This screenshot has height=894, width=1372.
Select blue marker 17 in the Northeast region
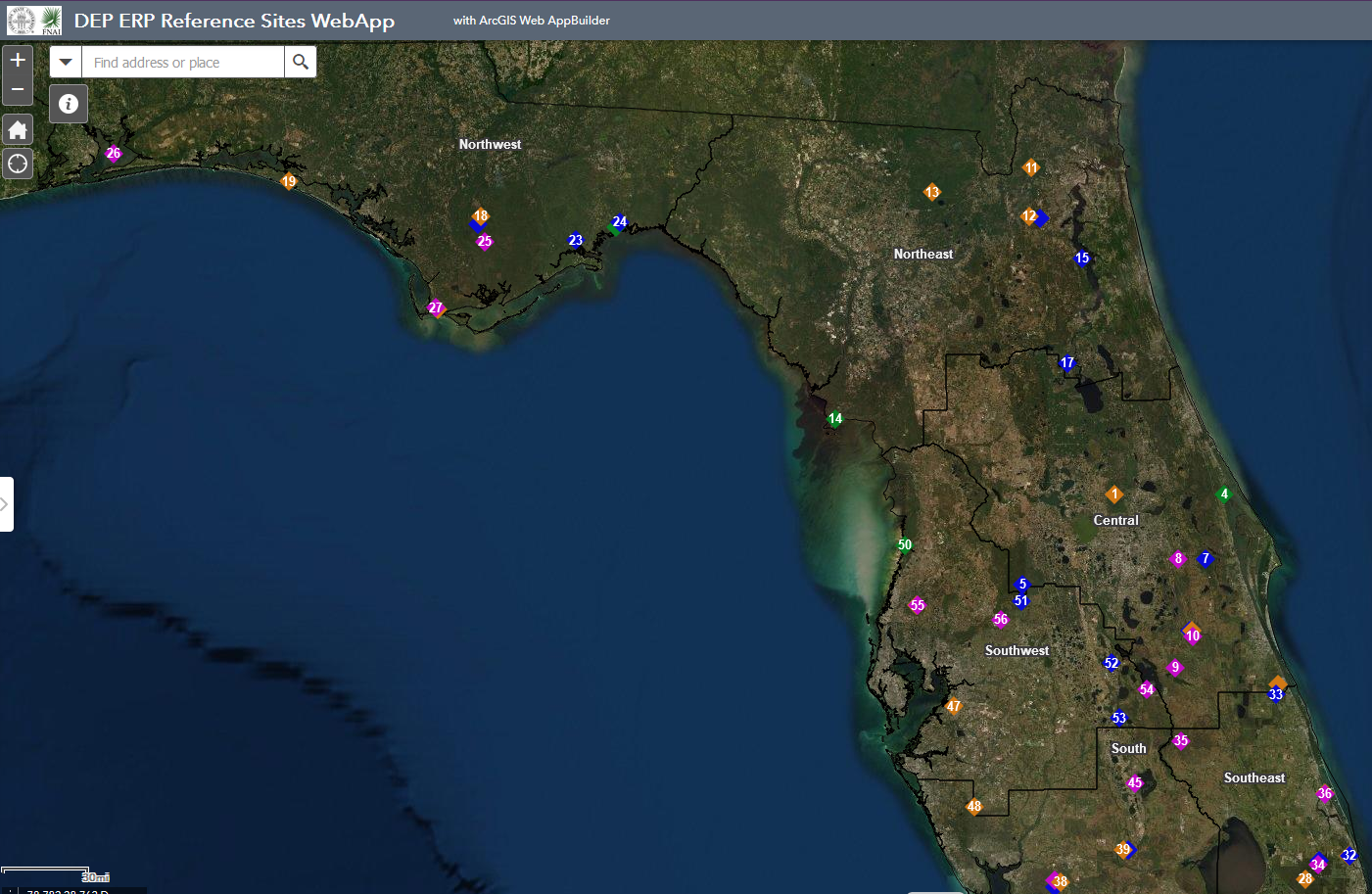(x=1067, y=362)
